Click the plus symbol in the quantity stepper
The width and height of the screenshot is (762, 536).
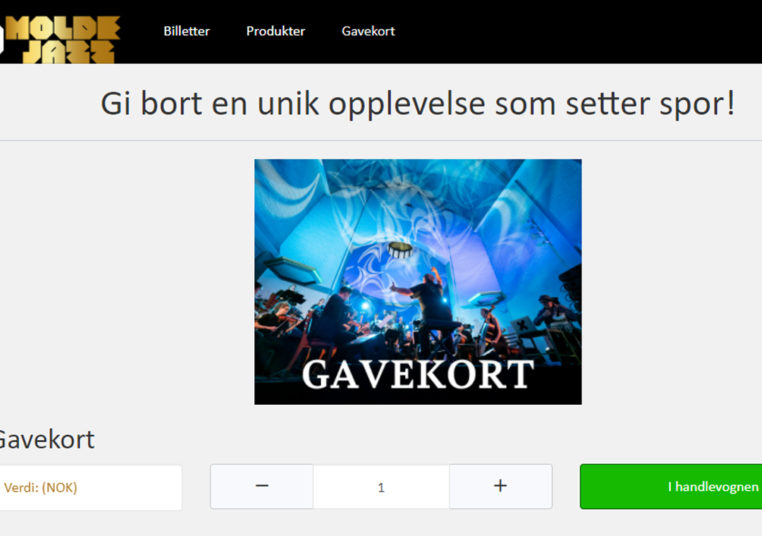pos(501,485)
